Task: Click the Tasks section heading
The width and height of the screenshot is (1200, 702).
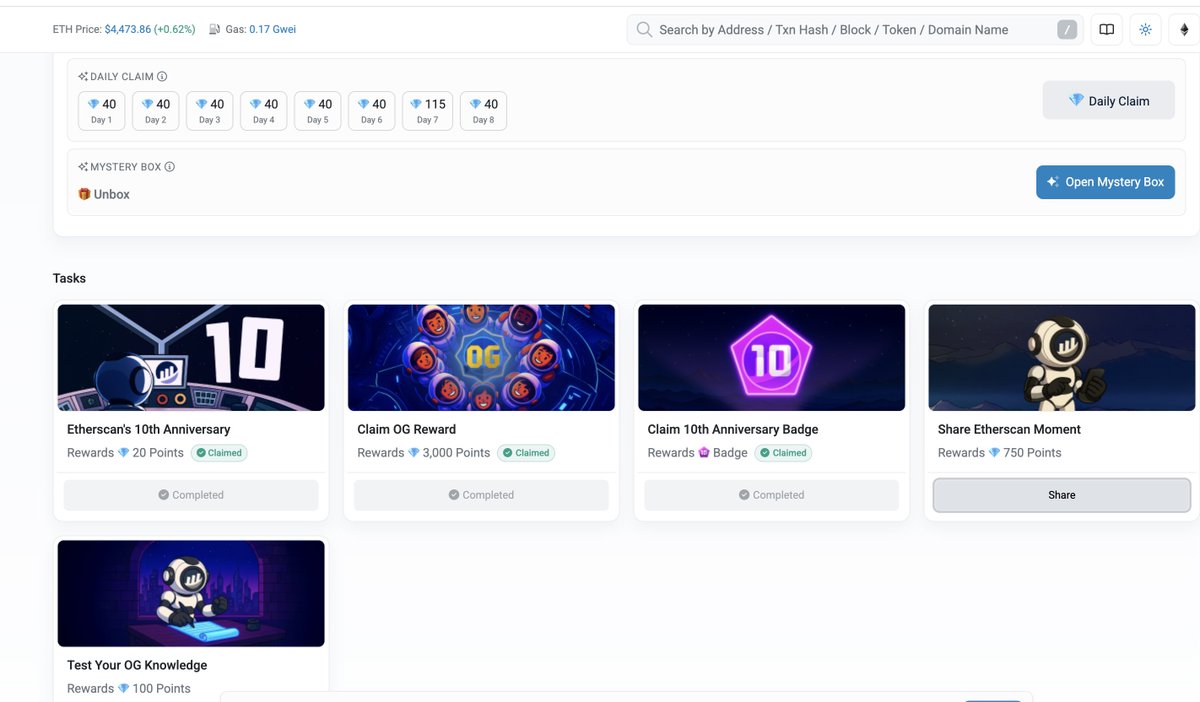Action: click(69, 278)
